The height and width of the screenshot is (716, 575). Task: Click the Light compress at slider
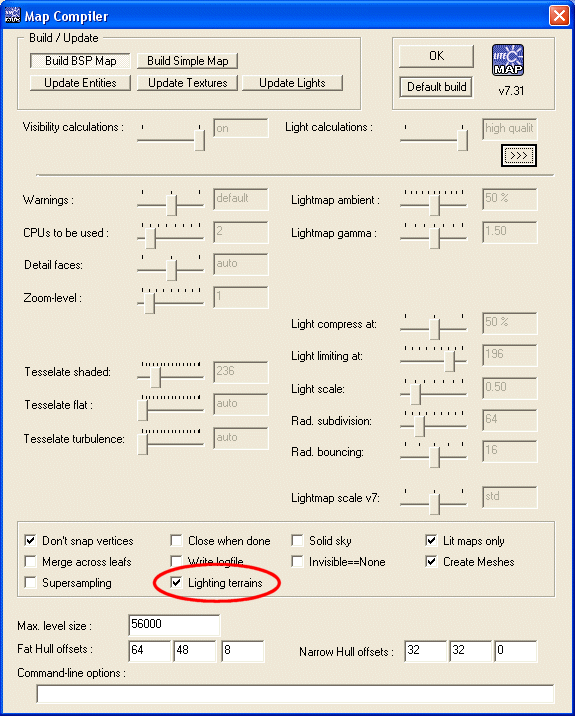(x=434, y=327)
